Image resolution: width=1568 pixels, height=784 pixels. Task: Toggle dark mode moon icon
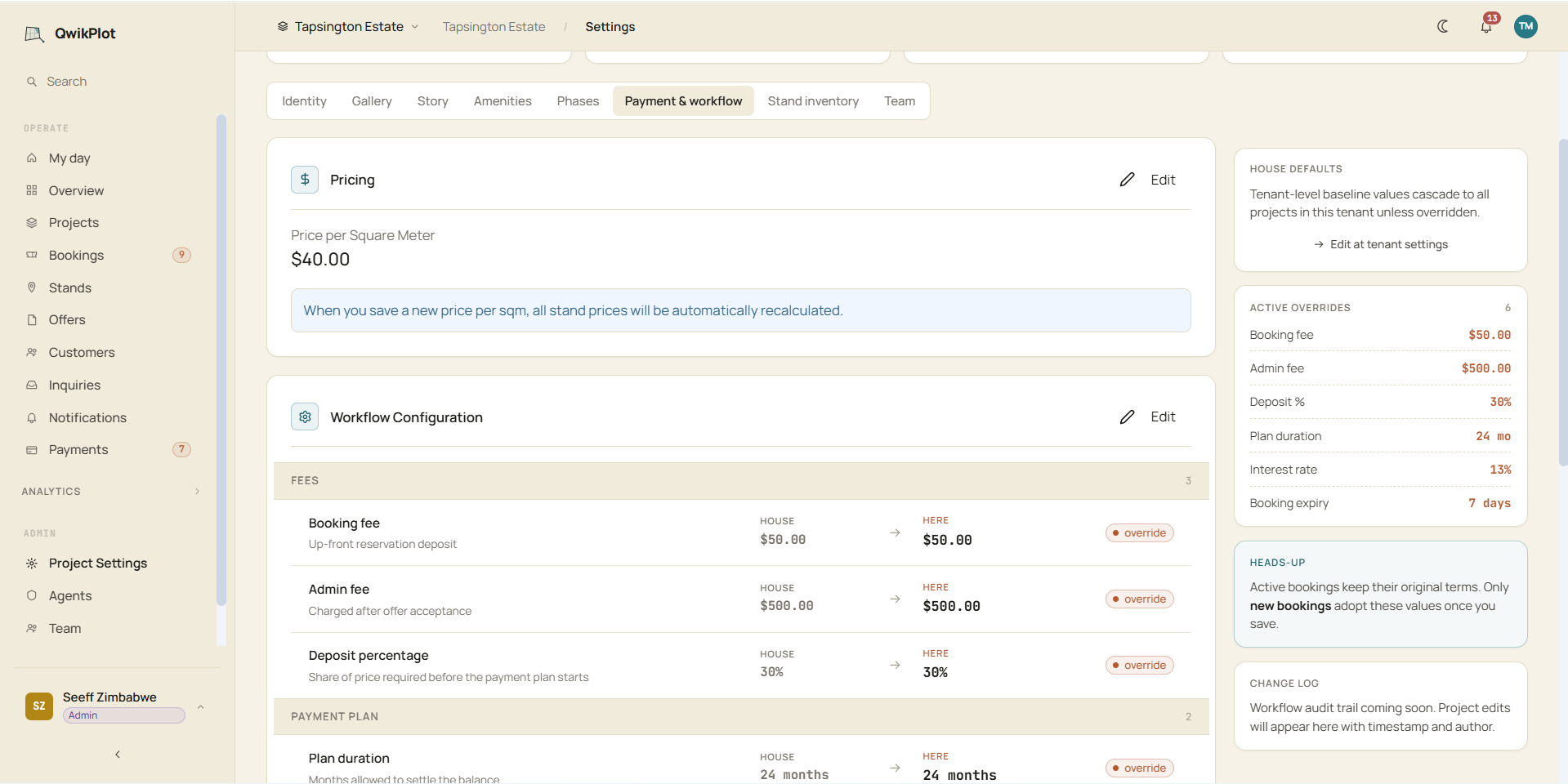point(1443,26)
